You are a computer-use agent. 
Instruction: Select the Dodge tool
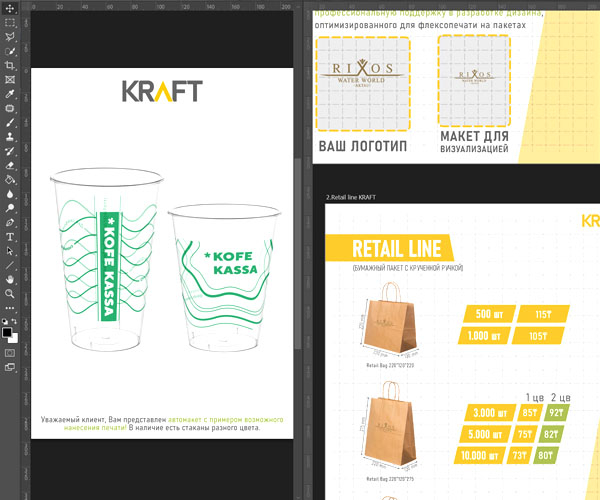10,208
